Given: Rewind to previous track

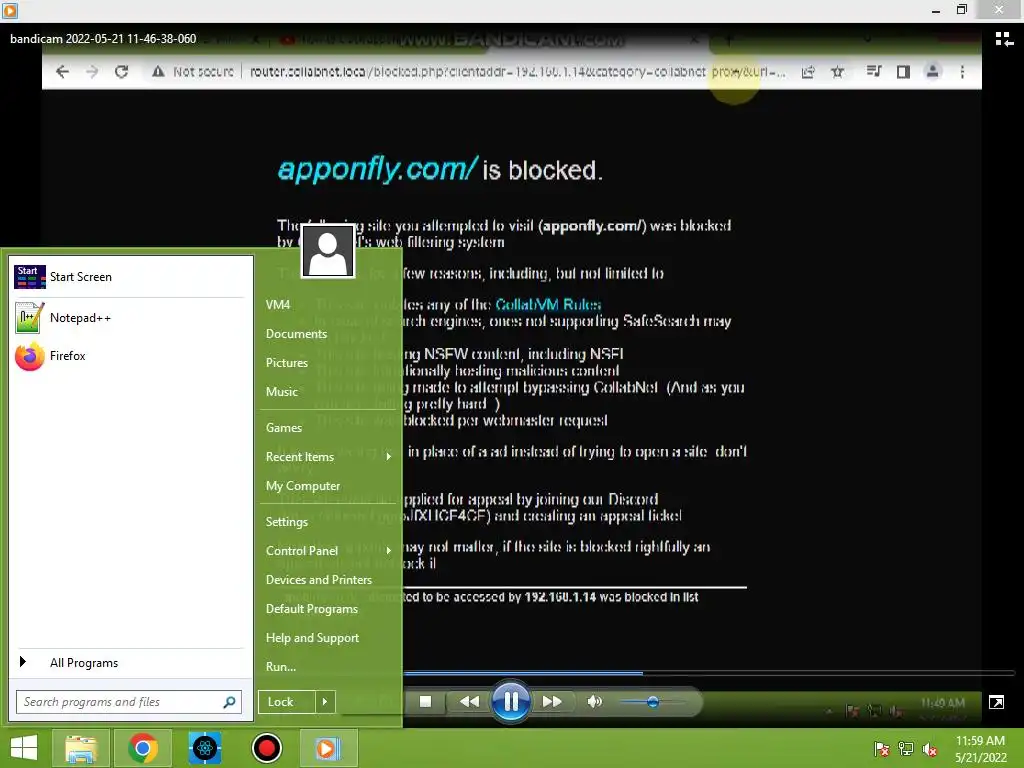Looking at the screenshot, I should coord(469,701).
